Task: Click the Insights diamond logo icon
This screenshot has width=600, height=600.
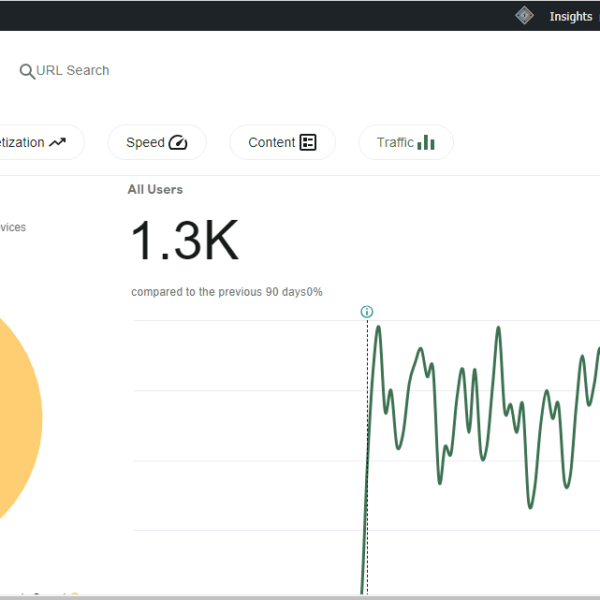Action: click(524, 16)
